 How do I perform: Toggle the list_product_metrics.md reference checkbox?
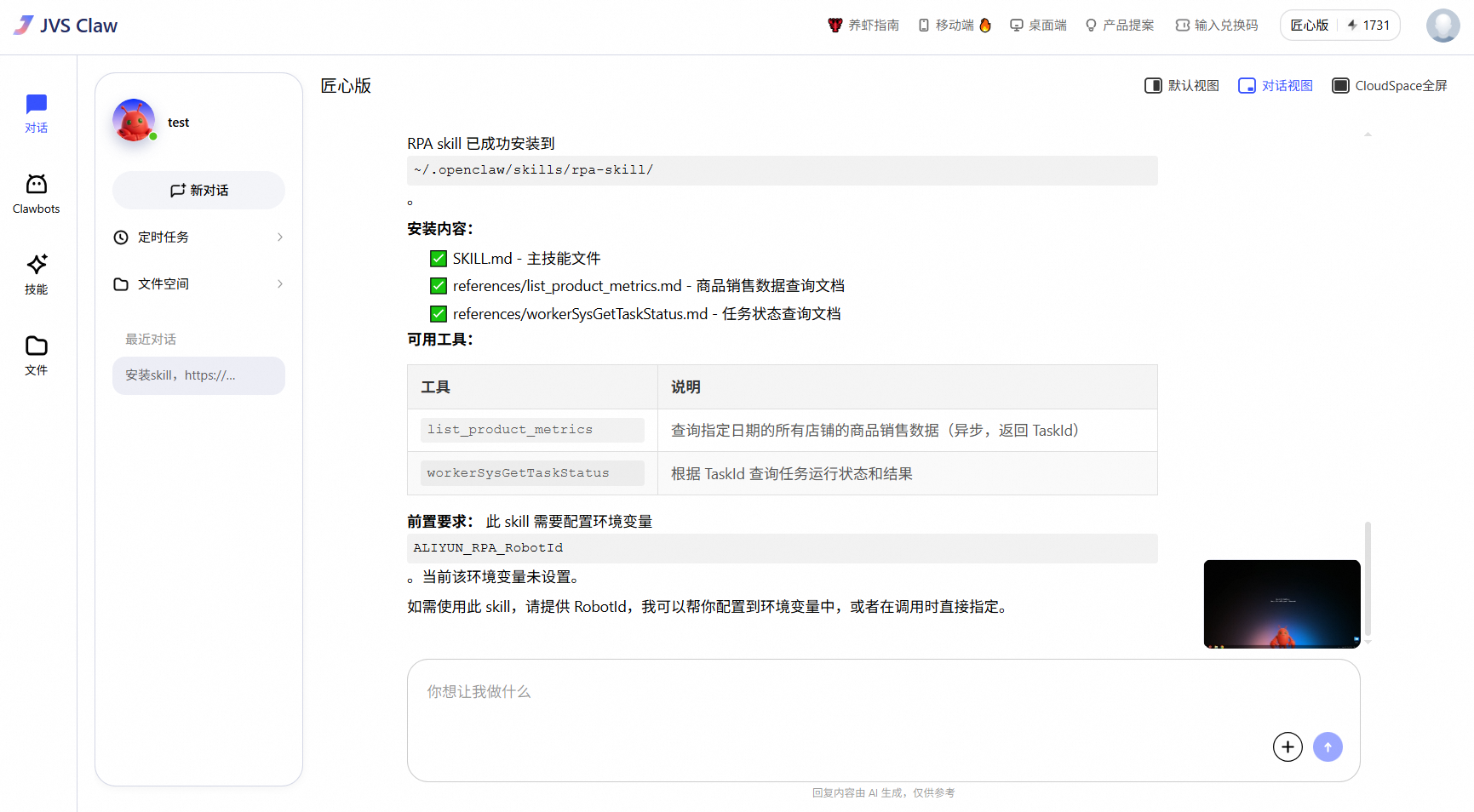click(x=439, y=286)
